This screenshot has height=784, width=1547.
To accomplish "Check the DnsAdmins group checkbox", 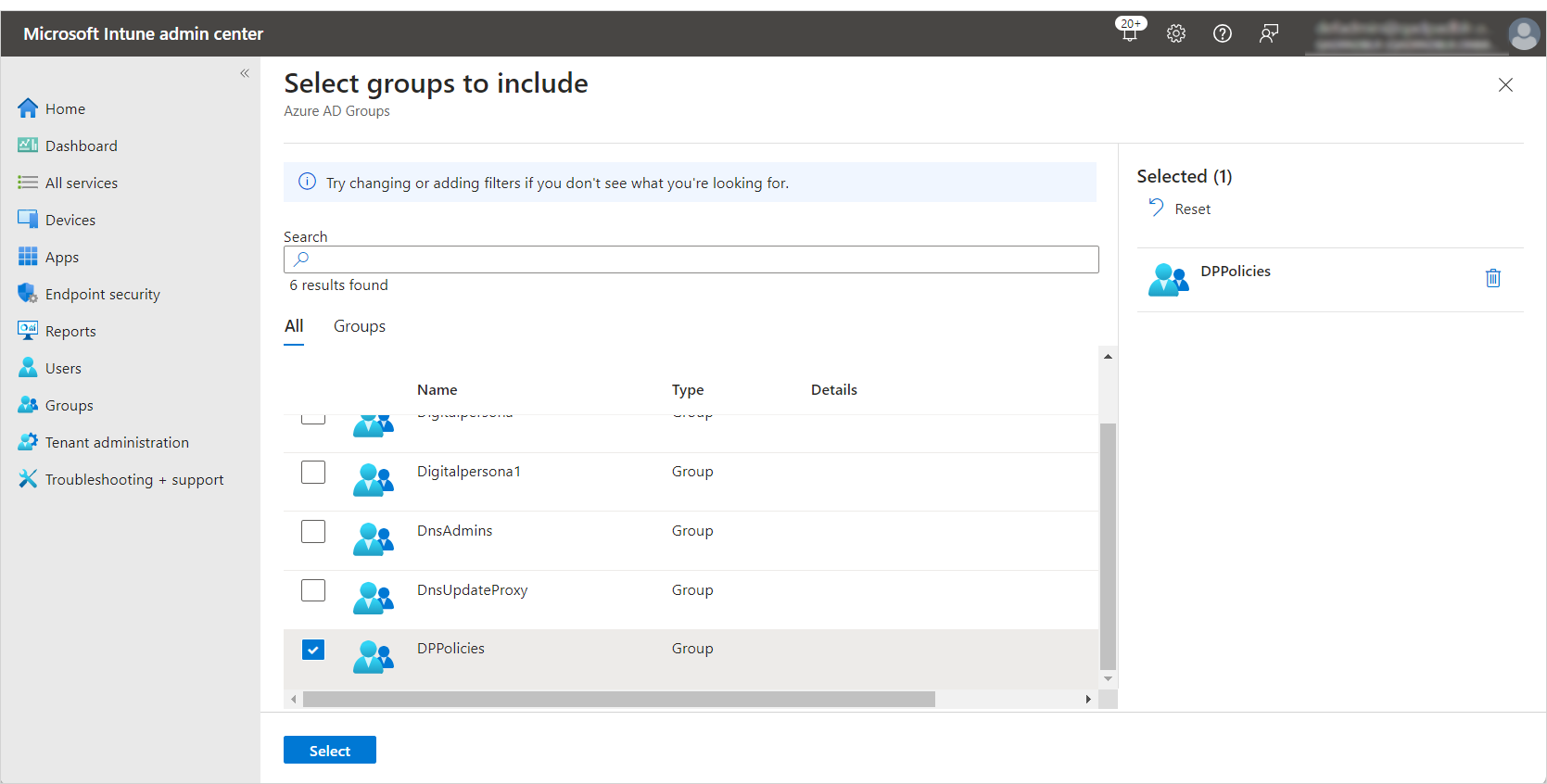I will (313, 532).
